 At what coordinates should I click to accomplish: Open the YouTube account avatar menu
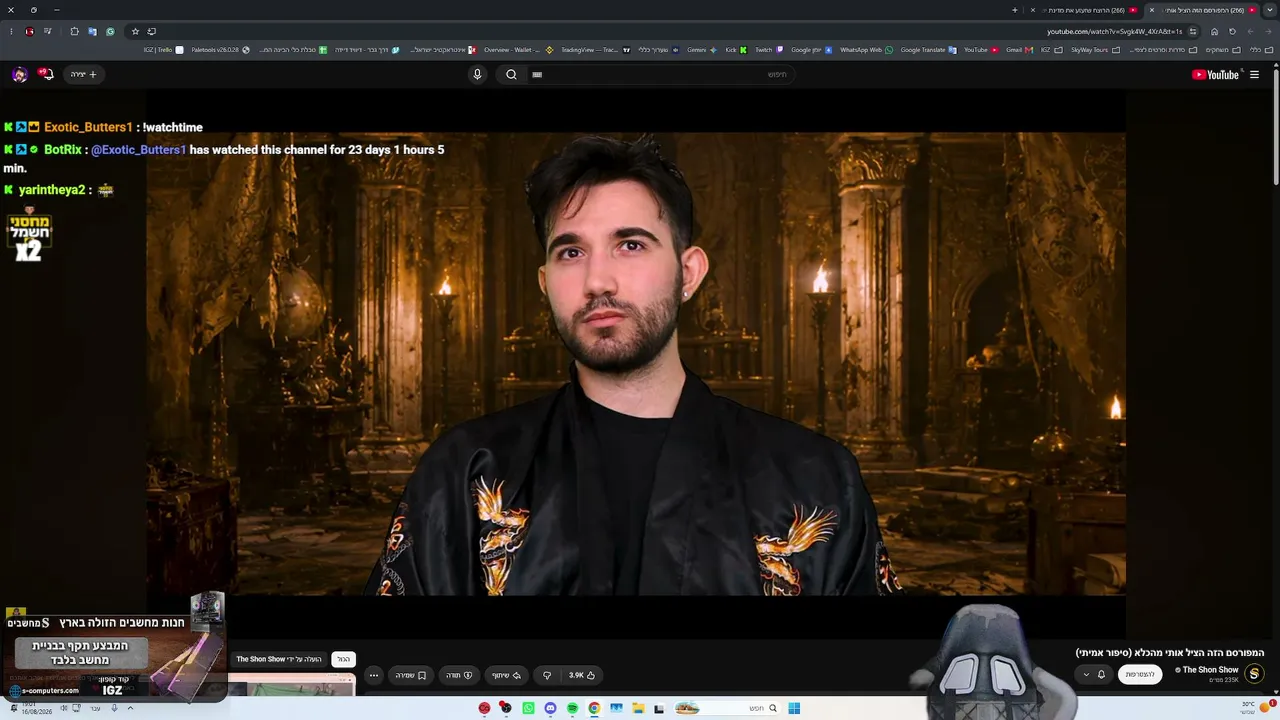(19, 74)
